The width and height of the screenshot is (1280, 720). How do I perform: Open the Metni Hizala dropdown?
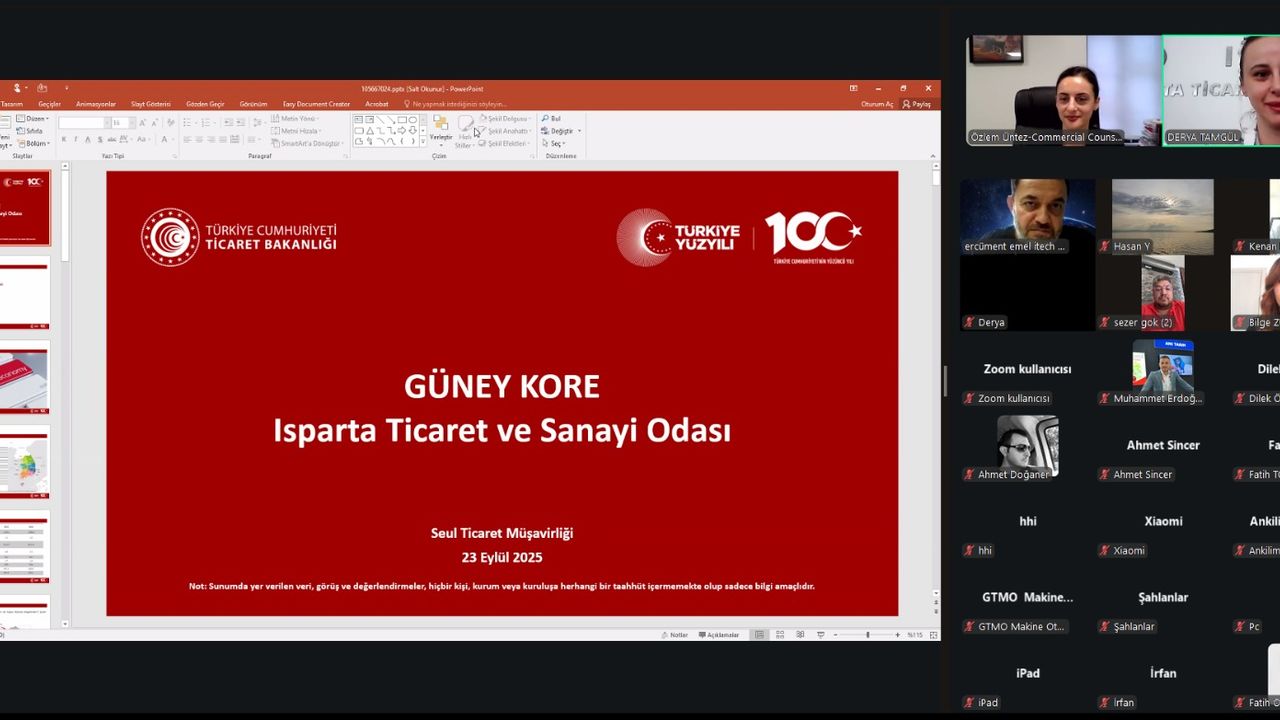tap(295, 131)
